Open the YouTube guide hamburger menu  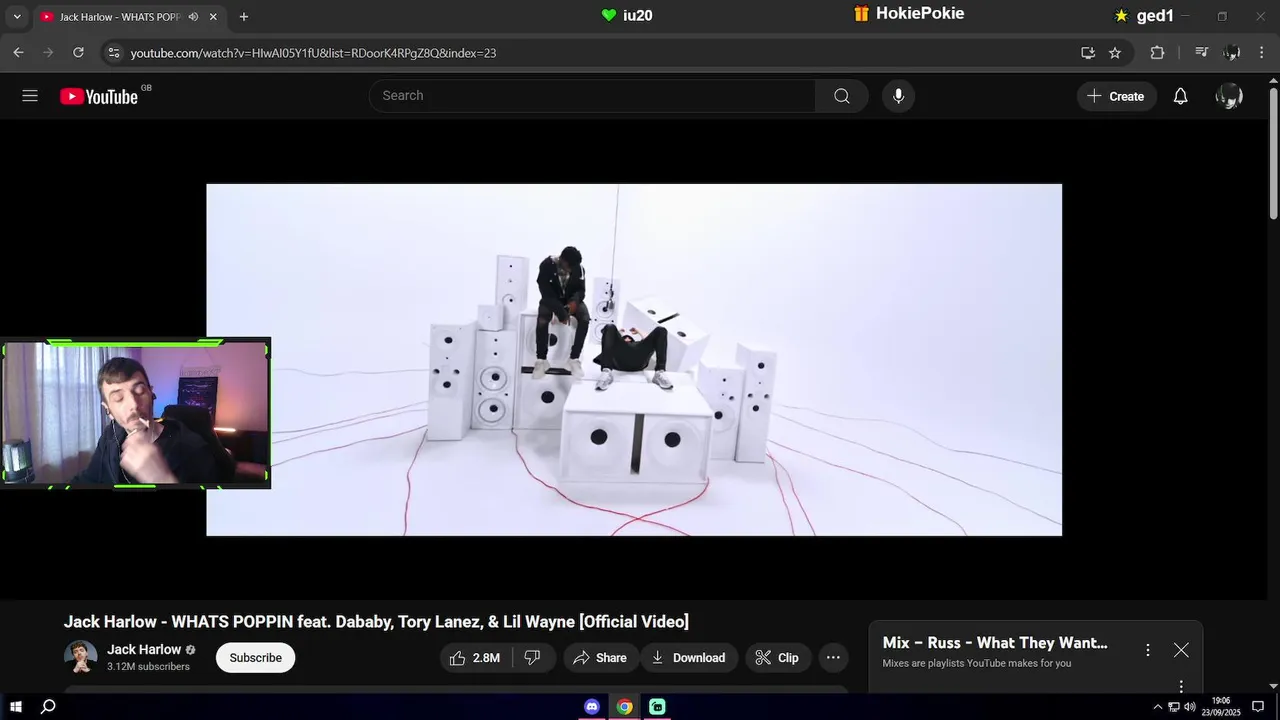tap(30, 96)
